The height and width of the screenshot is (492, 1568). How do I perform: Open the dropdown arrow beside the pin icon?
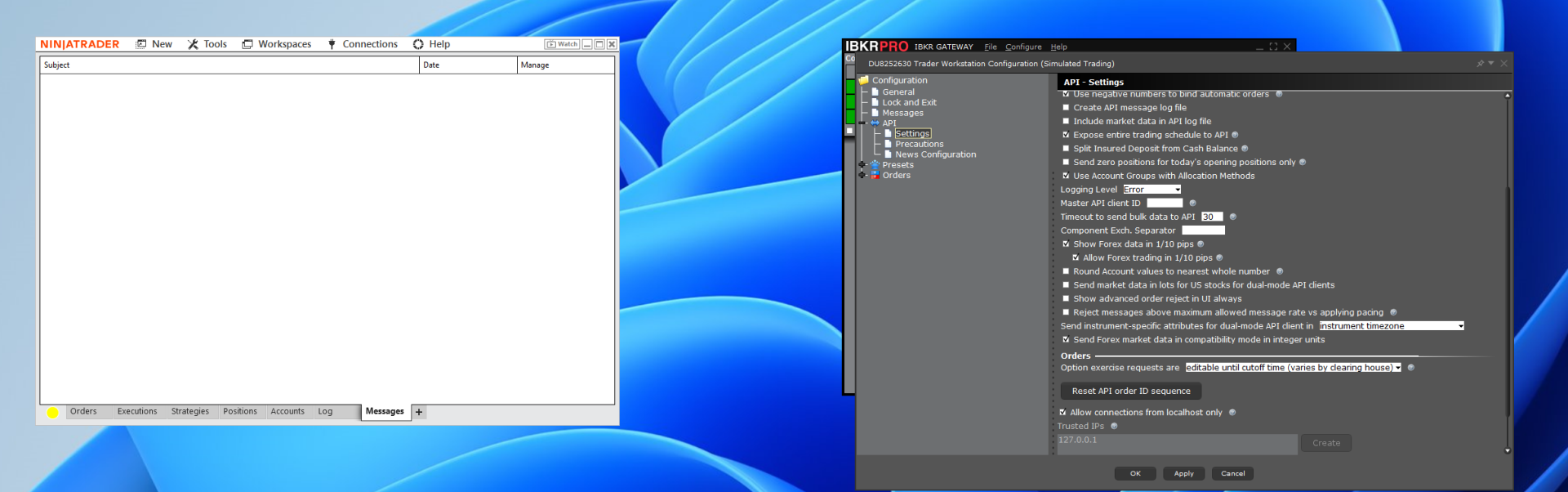click(x=1491, y=64)
